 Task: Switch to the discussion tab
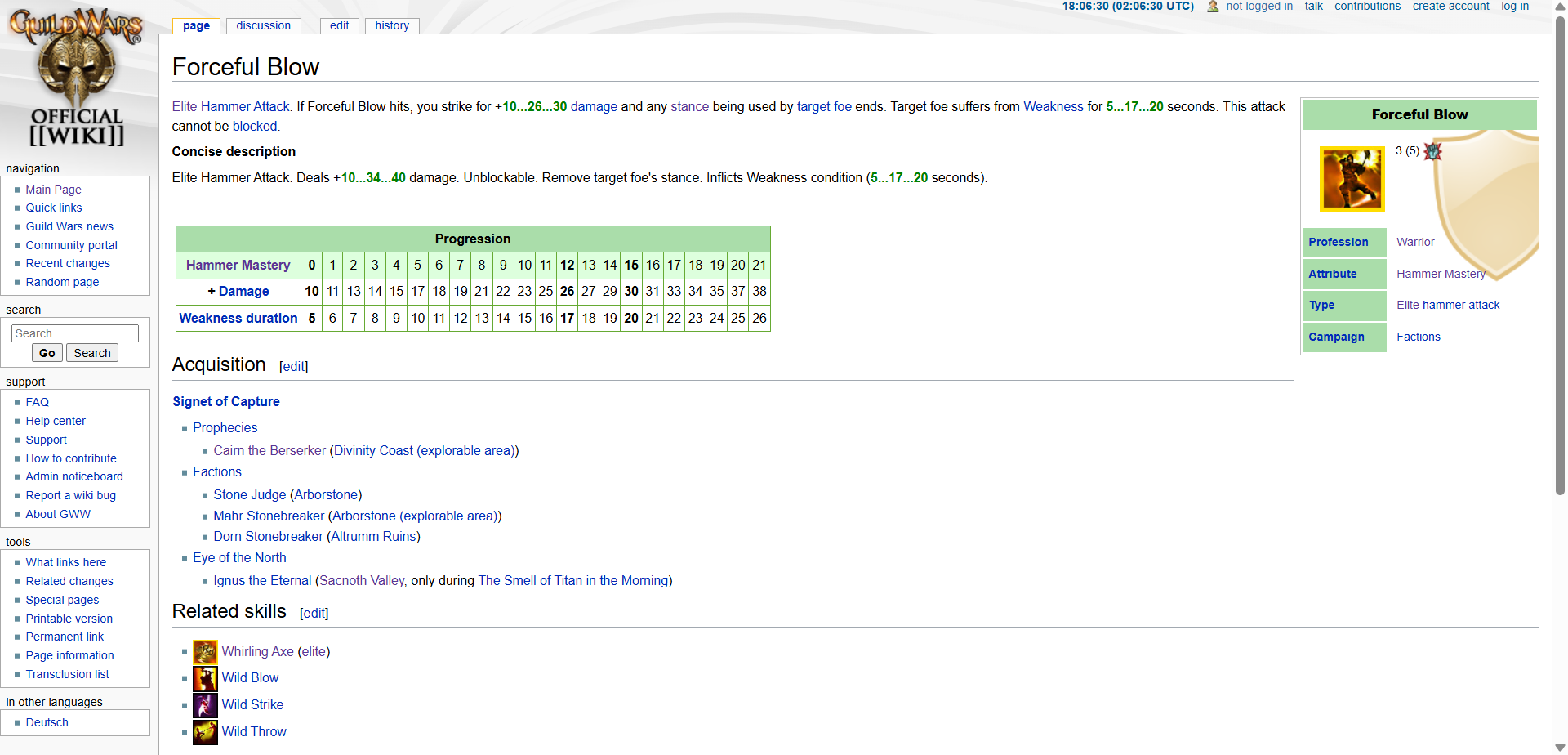(x=263, y=25)
